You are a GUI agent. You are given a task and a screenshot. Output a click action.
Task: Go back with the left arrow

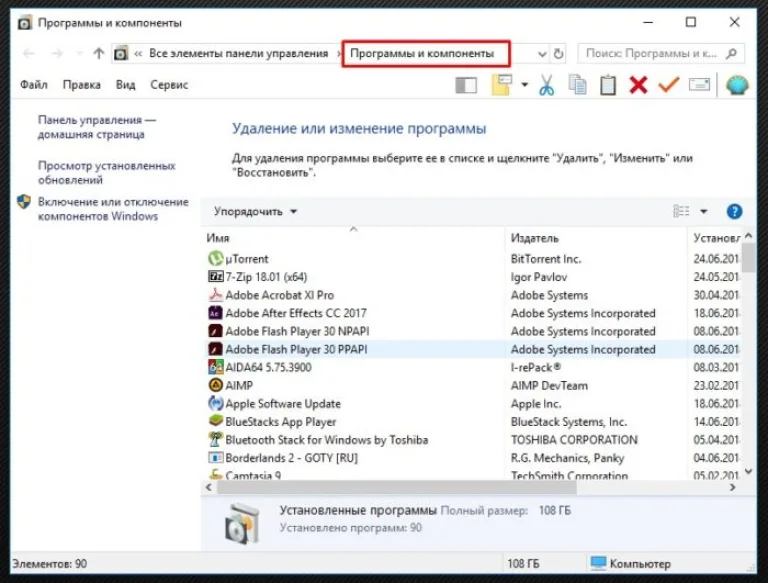pos(29,53)
